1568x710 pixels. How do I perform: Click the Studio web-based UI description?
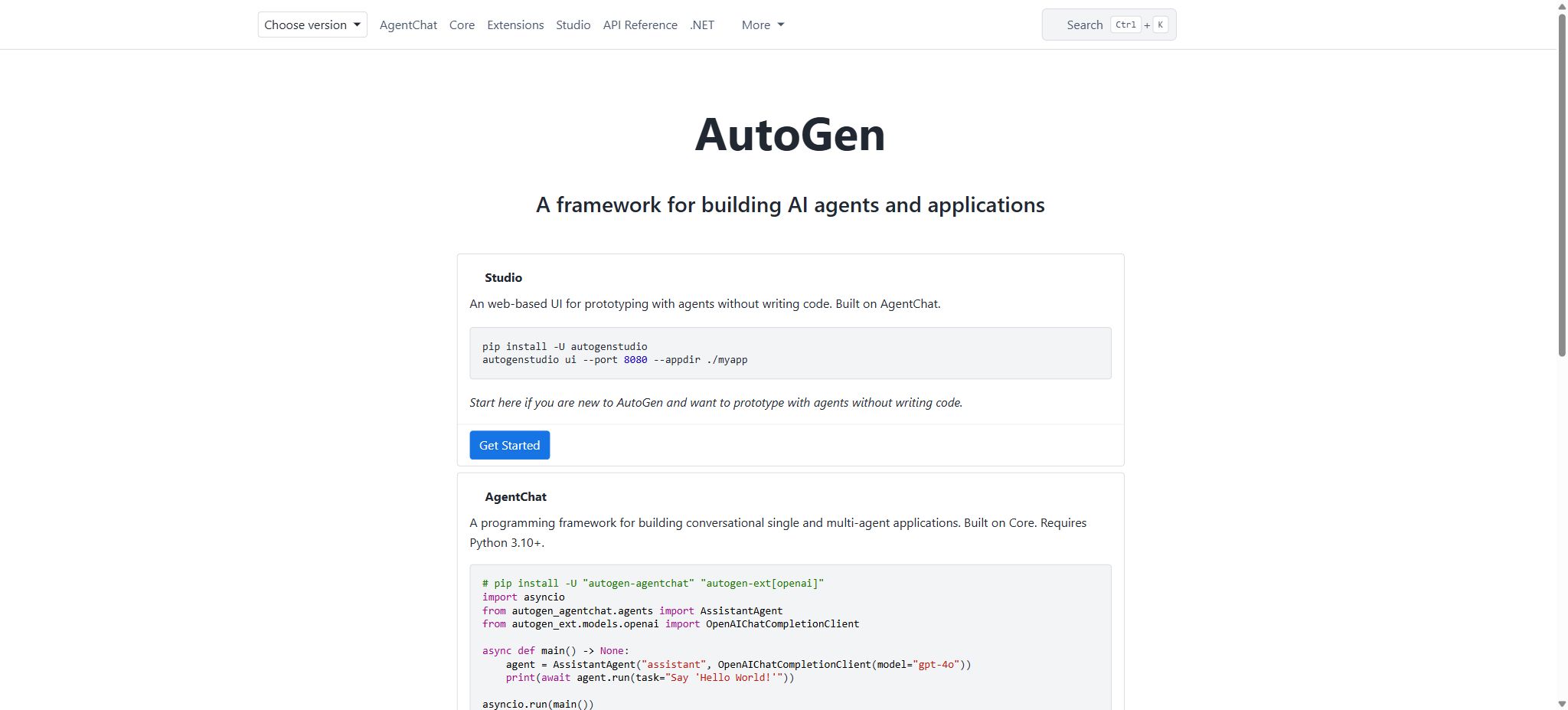tap(705, 303)
